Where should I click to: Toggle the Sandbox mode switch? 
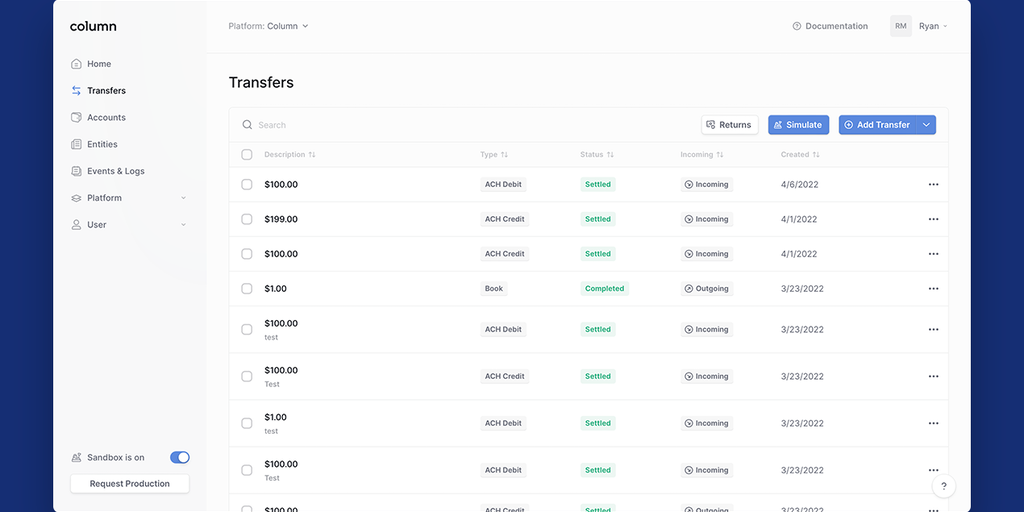pos(180,458)
